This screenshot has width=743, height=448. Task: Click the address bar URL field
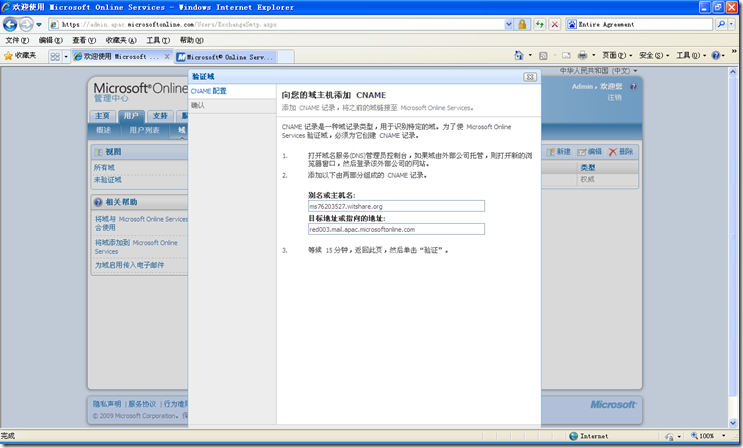[x=277, y=24]
